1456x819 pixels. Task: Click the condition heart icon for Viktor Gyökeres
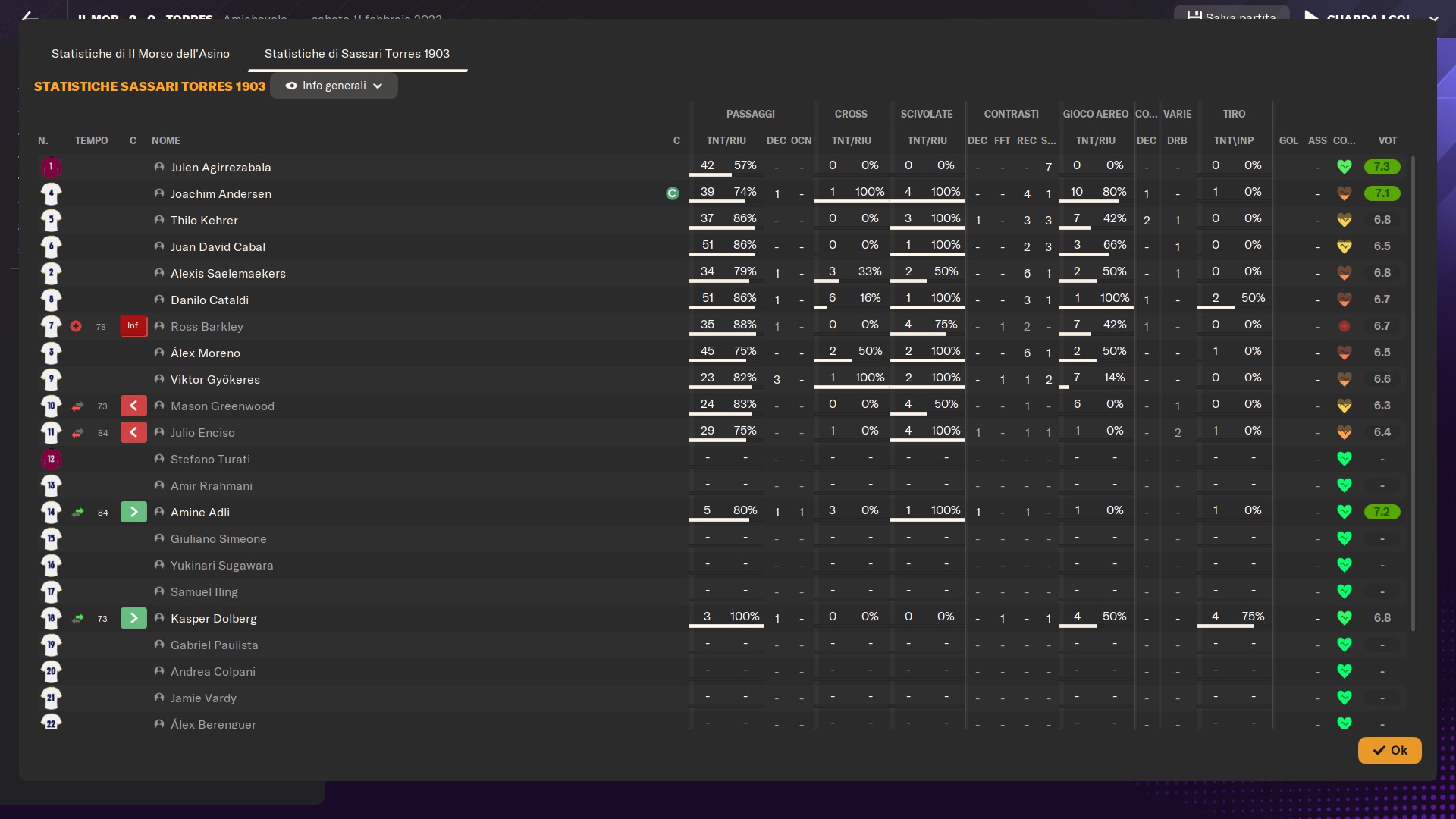click(1344, 379)
